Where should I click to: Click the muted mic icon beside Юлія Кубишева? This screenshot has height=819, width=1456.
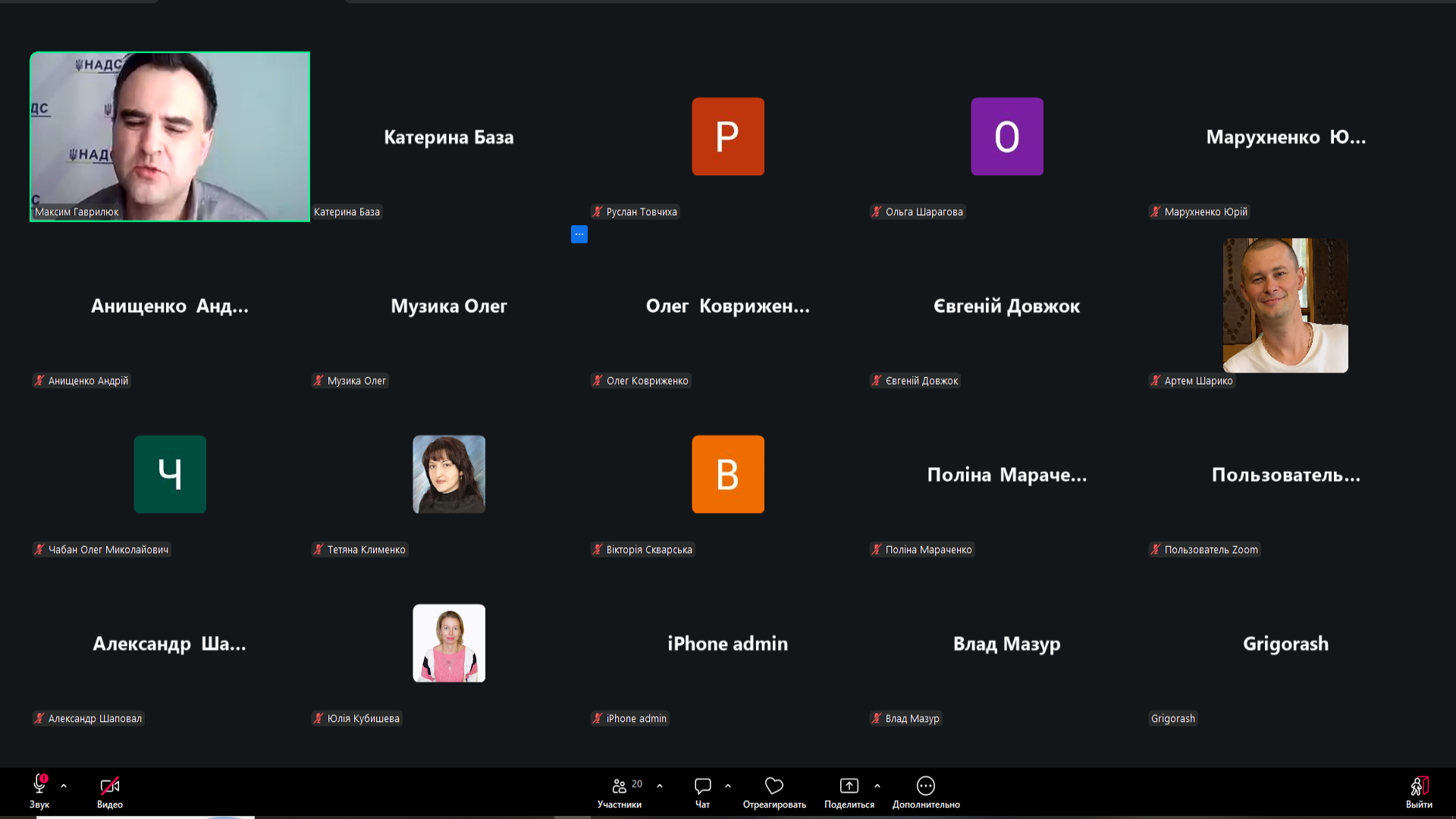318,718
